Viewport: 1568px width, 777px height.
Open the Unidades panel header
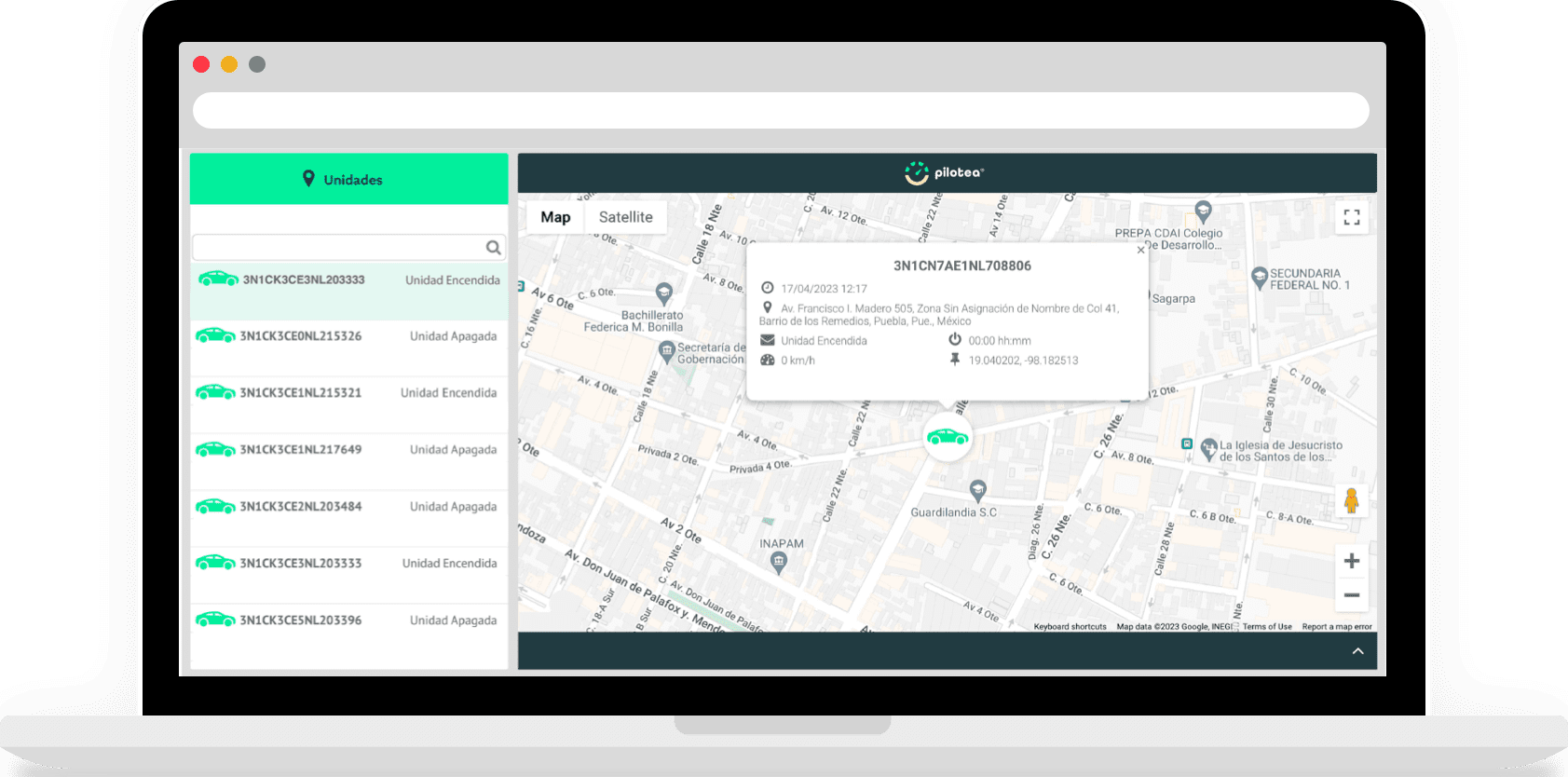pyautogui.click(x=348, y=179)
